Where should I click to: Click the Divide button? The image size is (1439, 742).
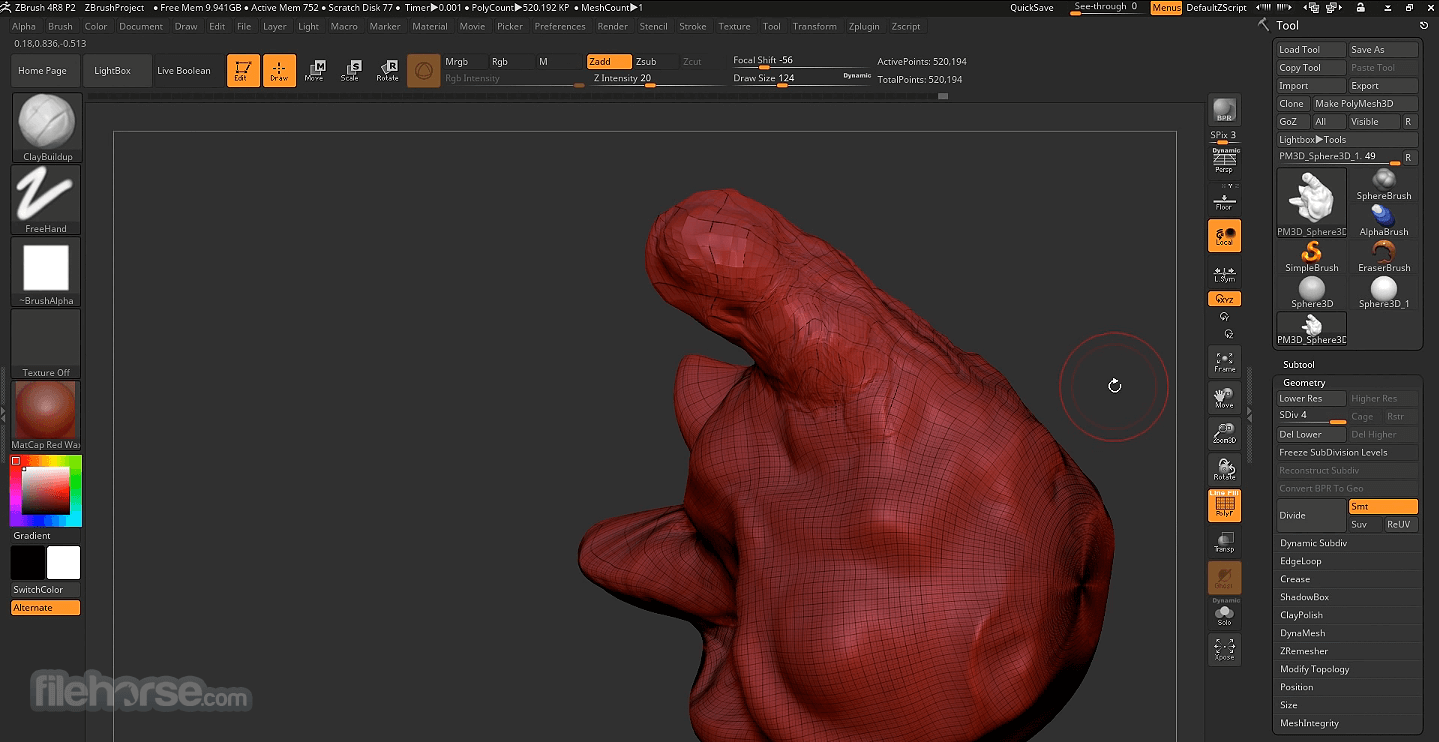click(1312, 516)
